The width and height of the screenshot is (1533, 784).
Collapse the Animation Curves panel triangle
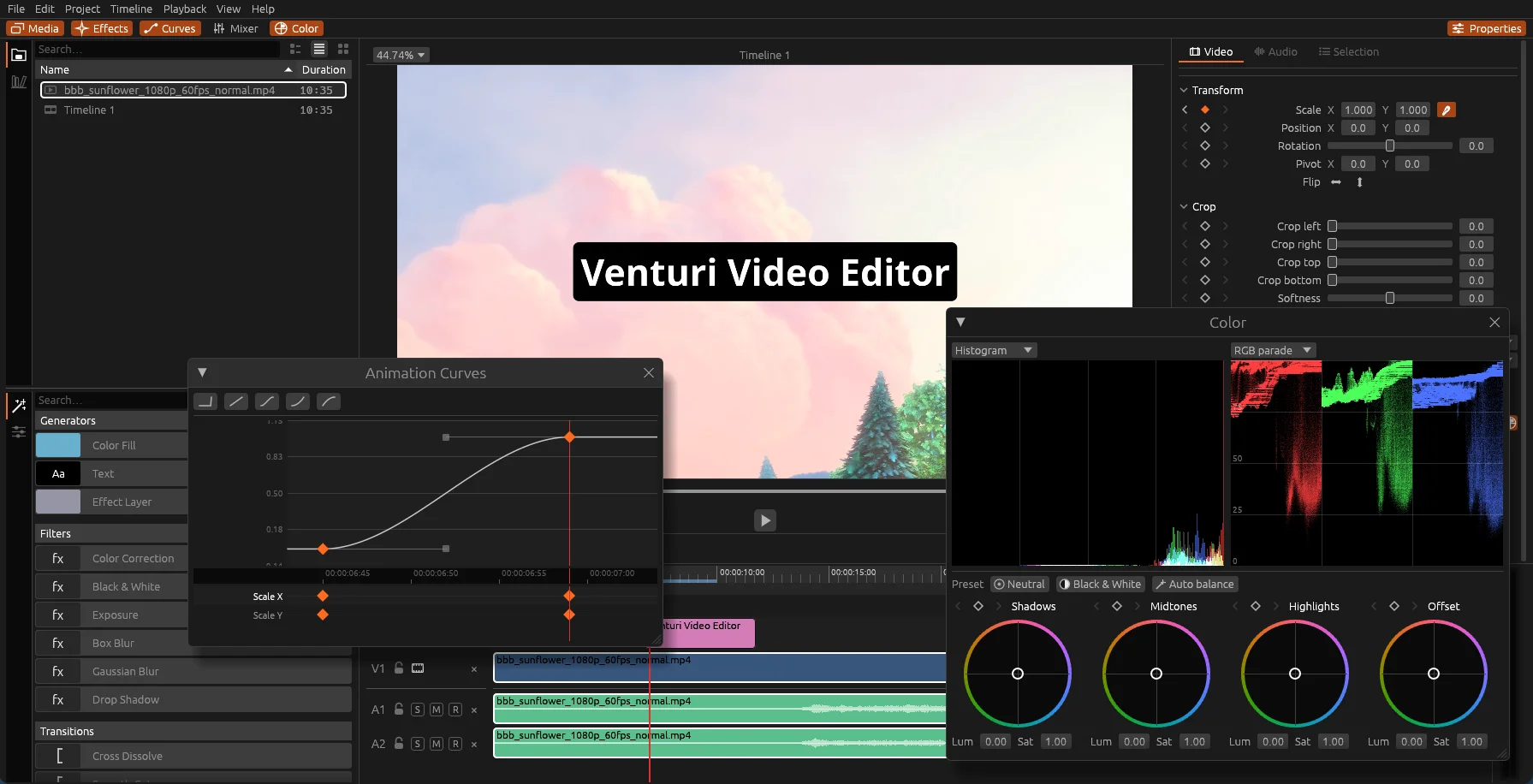[202, 372]
